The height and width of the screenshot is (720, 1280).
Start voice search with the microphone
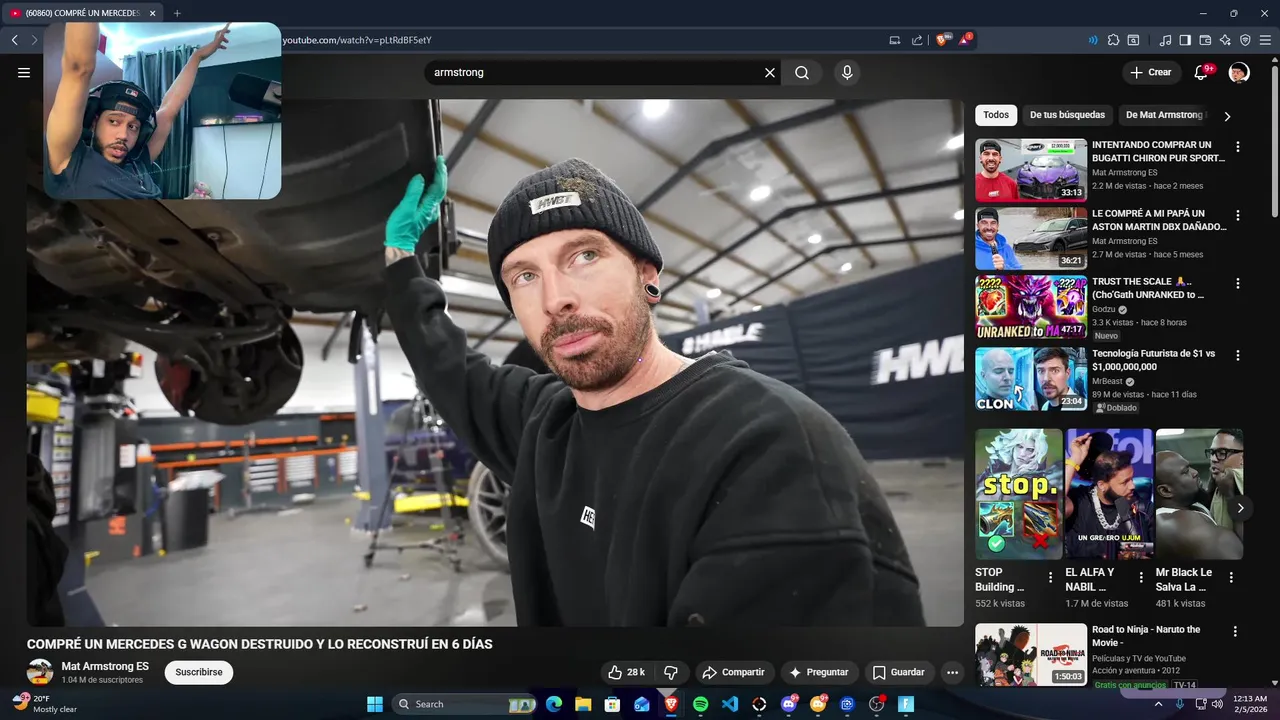(x=847, y=73)
